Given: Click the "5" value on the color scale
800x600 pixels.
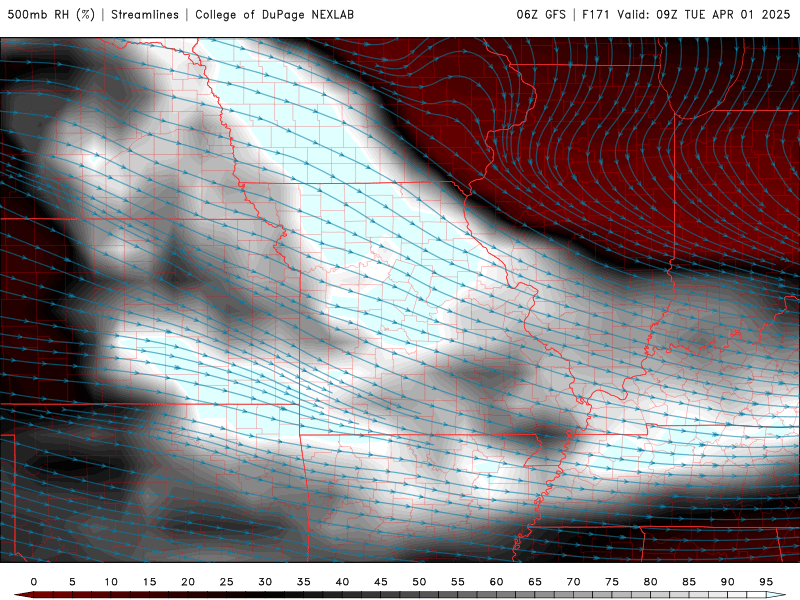Looking at the screenshot, I should click(x=72, y=582).
